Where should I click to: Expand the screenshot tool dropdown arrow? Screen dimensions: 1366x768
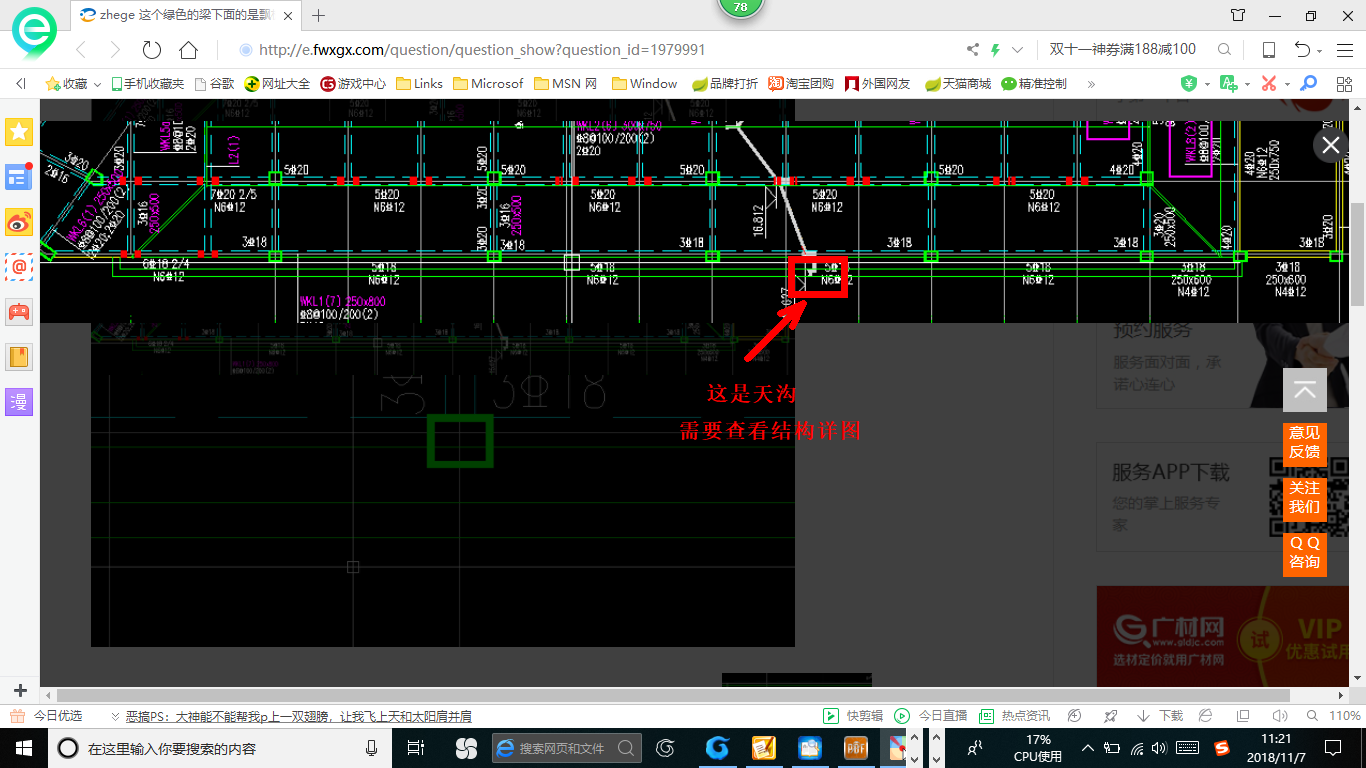point(1287,84)
